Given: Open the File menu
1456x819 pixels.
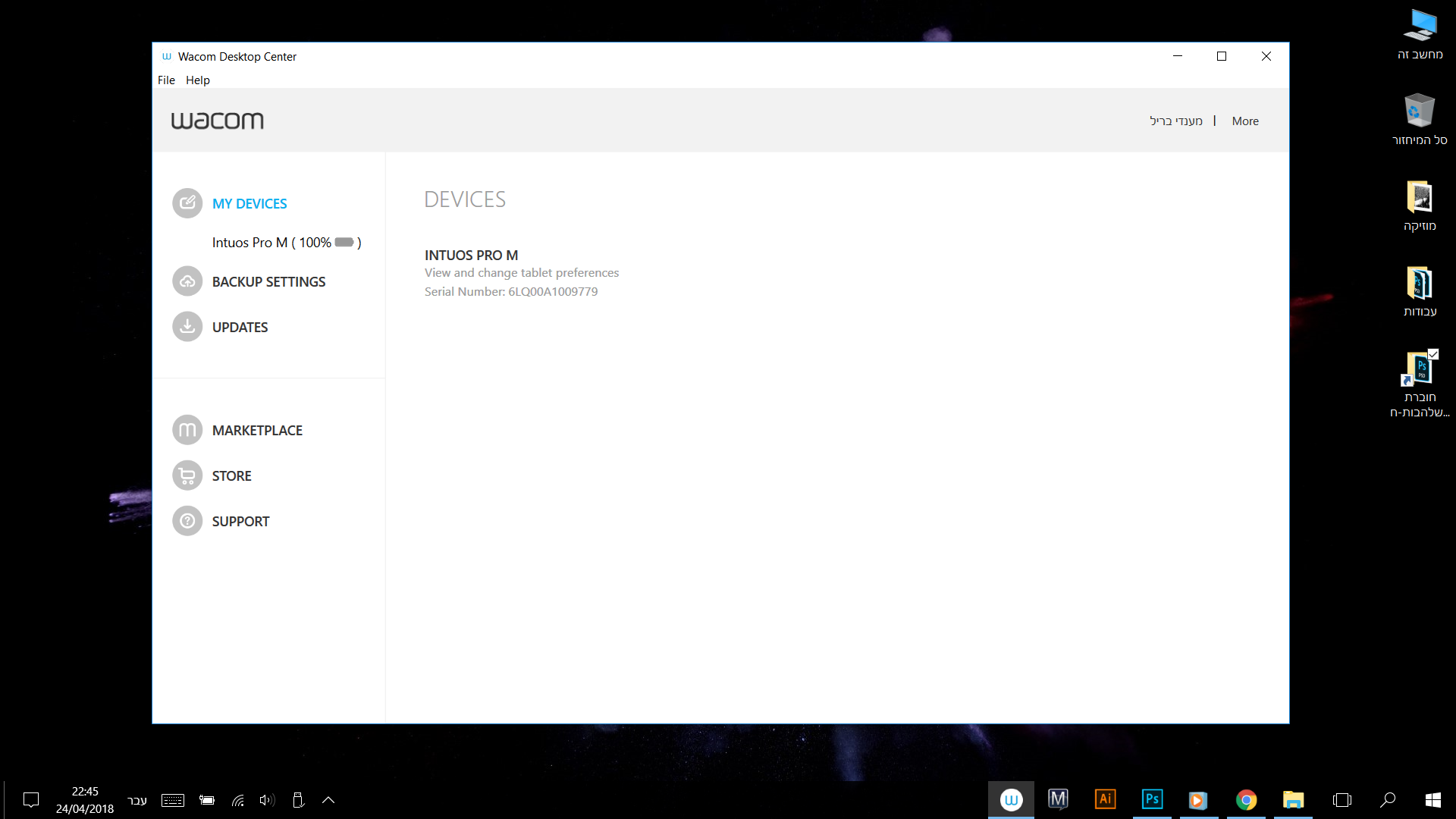Looking at the screenshot, I should point(166,80).
